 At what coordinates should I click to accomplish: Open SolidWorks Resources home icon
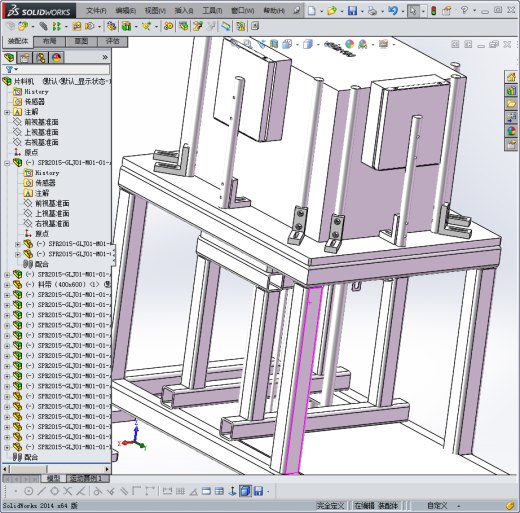click(511, 77)
